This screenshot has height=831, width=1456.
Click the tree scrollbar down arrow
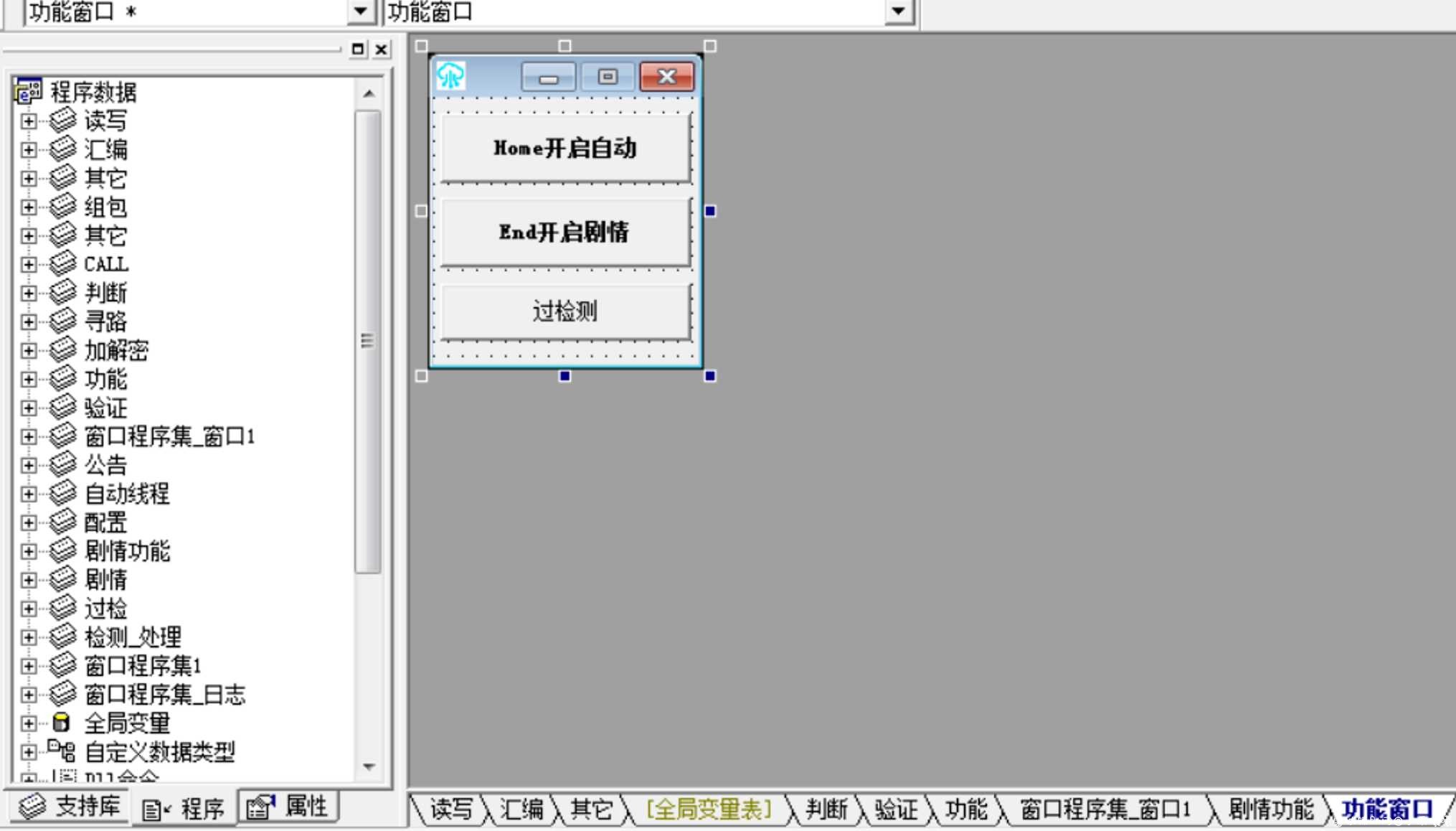[x=369, y=767]
